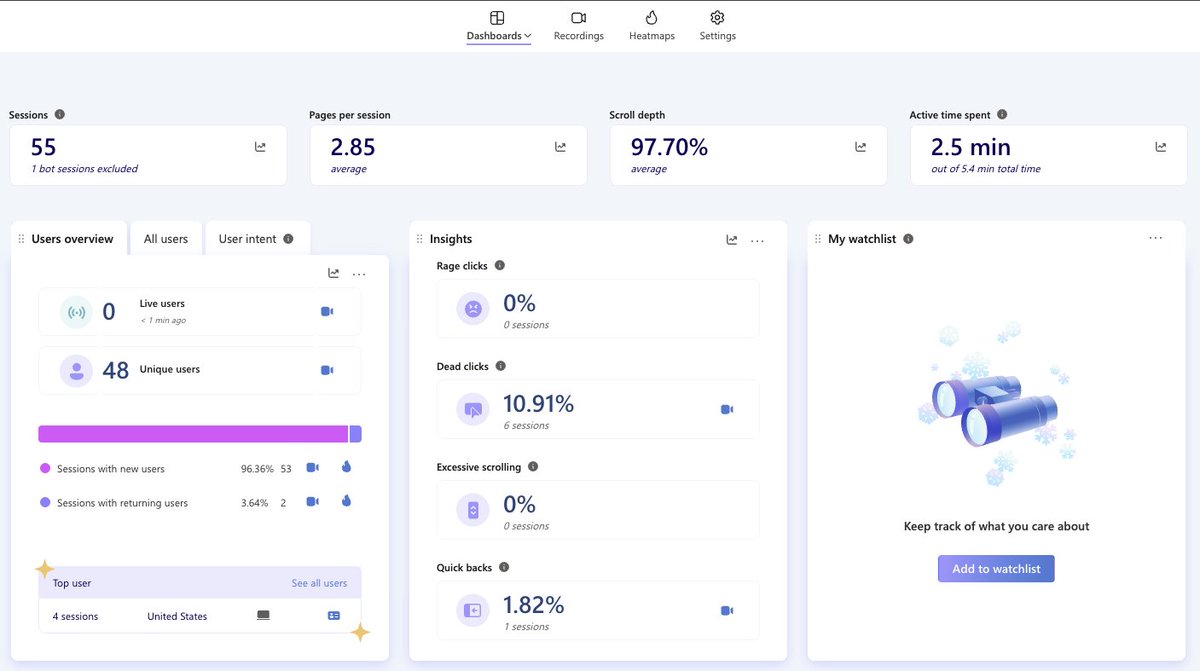
Task: Go to the Heatmaps page
Action: point(652,26)
